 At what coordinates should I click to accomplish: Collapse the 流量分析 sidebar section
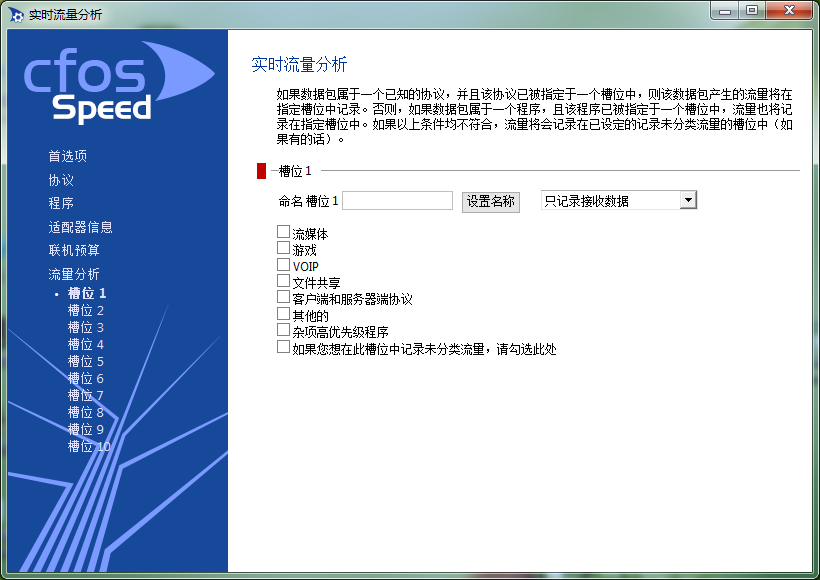74,274
